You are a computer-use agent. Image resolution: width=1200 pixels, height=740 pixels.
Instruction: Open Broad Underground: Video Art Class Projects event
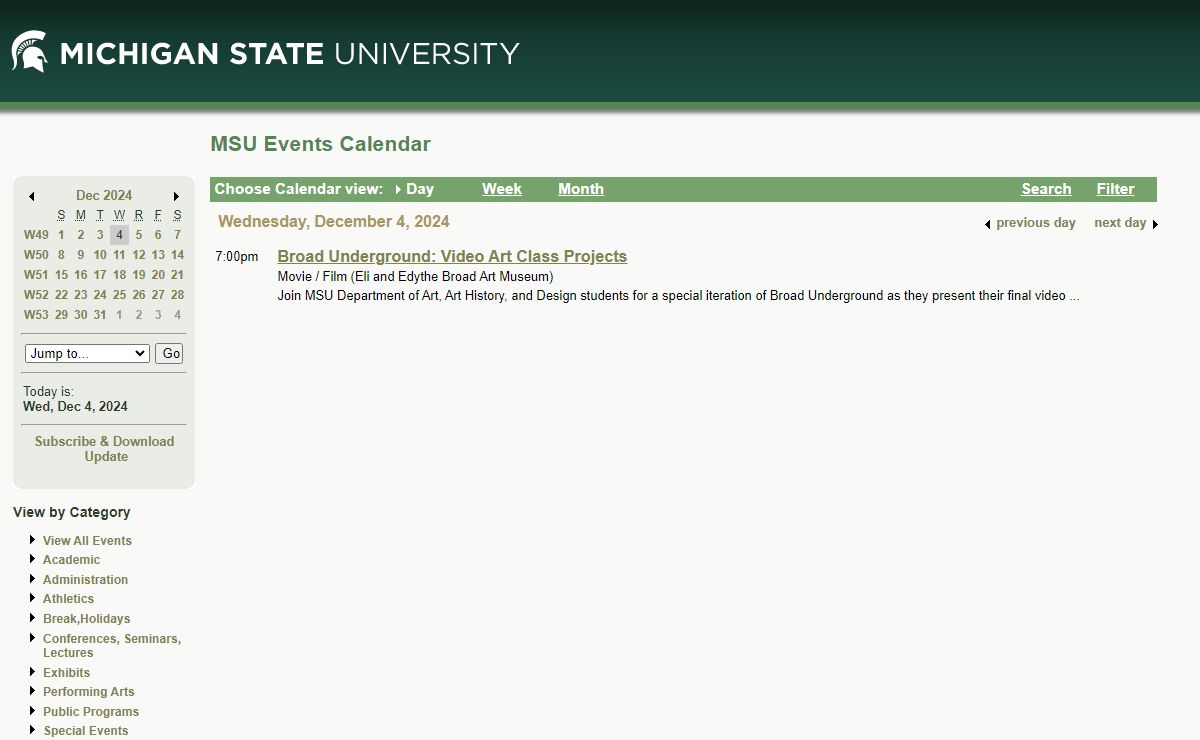[x=452, y=257]
